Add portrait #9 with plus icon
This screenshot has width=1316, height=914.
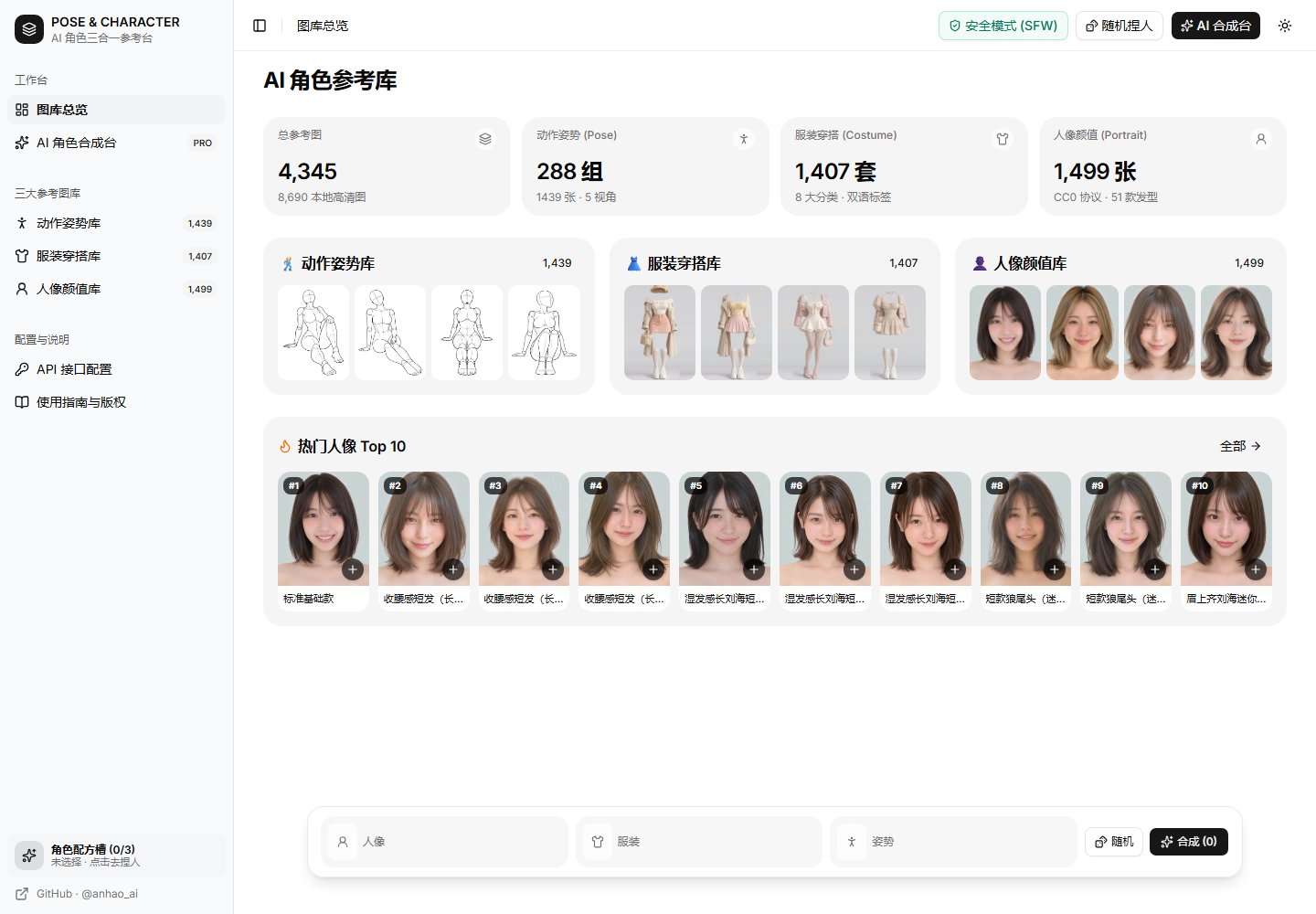1155,569
